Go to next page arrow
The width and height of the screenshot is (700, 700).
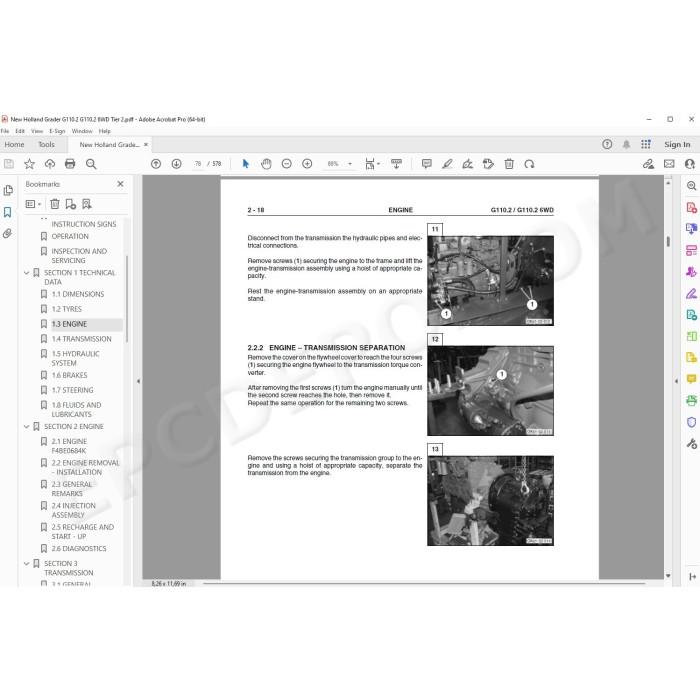(x=176, y=164)
